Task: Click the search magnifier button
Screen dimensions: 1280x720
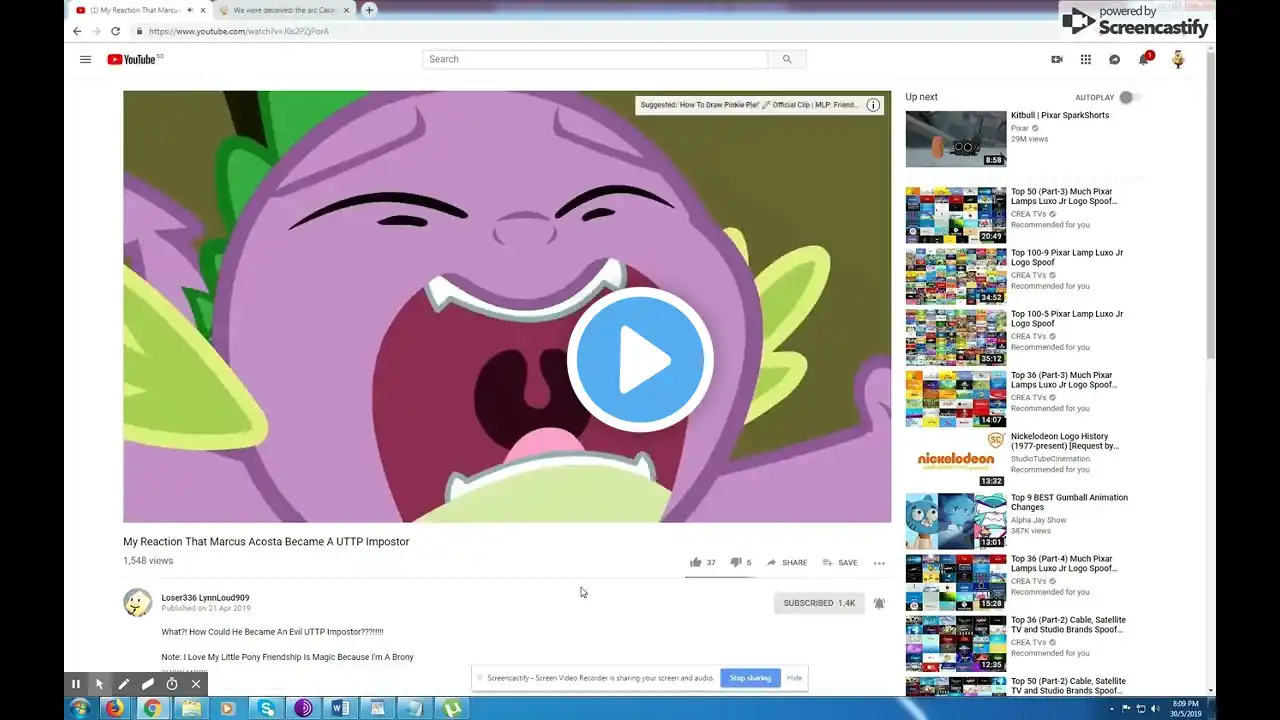Action: pyautogui.click(x=787, y=59)
